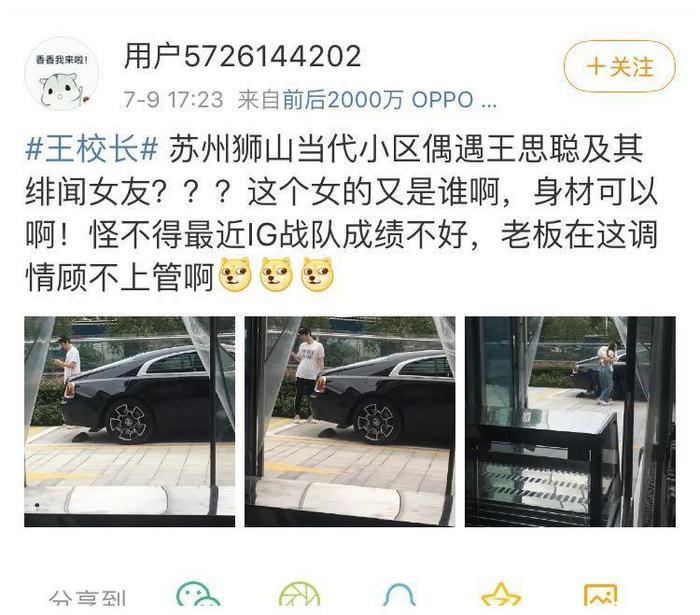Open the #王校长# hashtag topic
The width and height of the screenshot is (700, 615).
92,149
